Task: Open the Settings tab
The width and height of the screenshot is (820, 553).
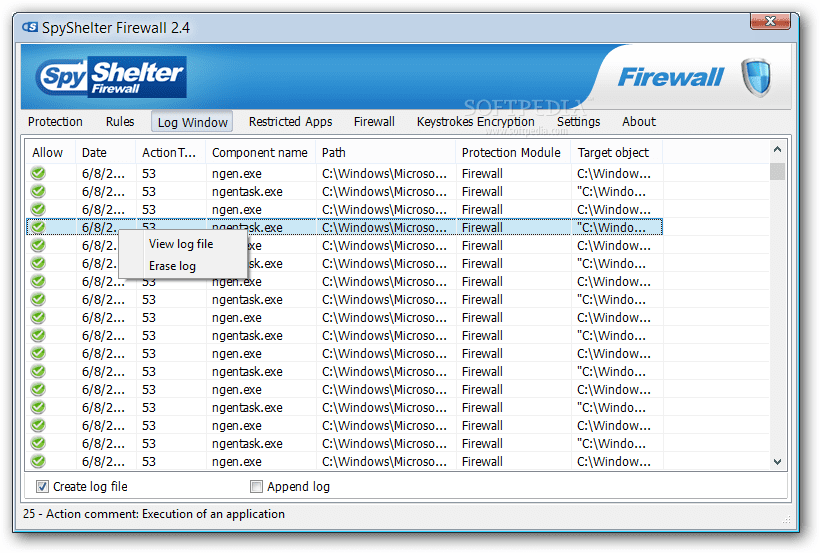Action: point(578,122)
